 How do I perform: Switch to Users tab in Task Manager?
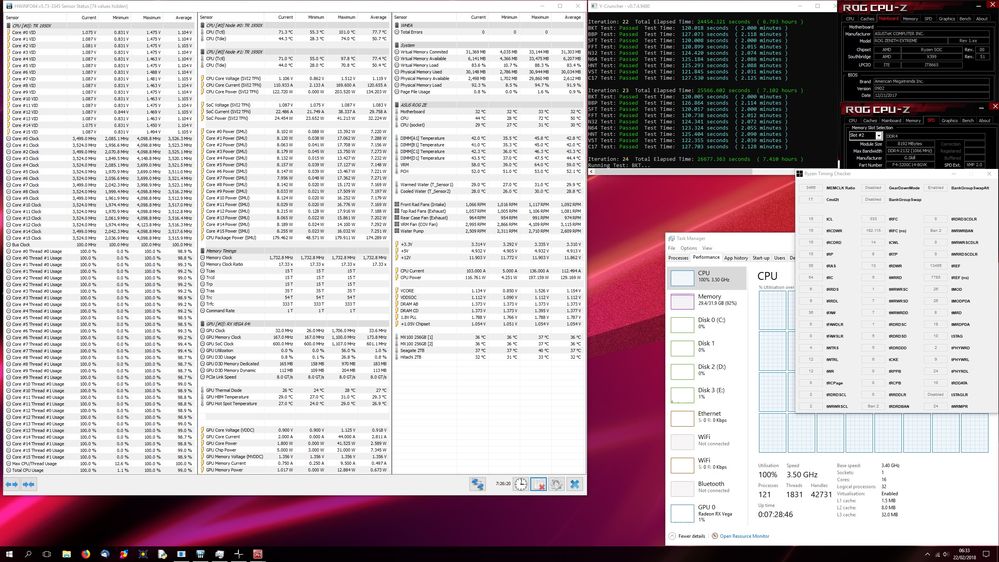780,258
